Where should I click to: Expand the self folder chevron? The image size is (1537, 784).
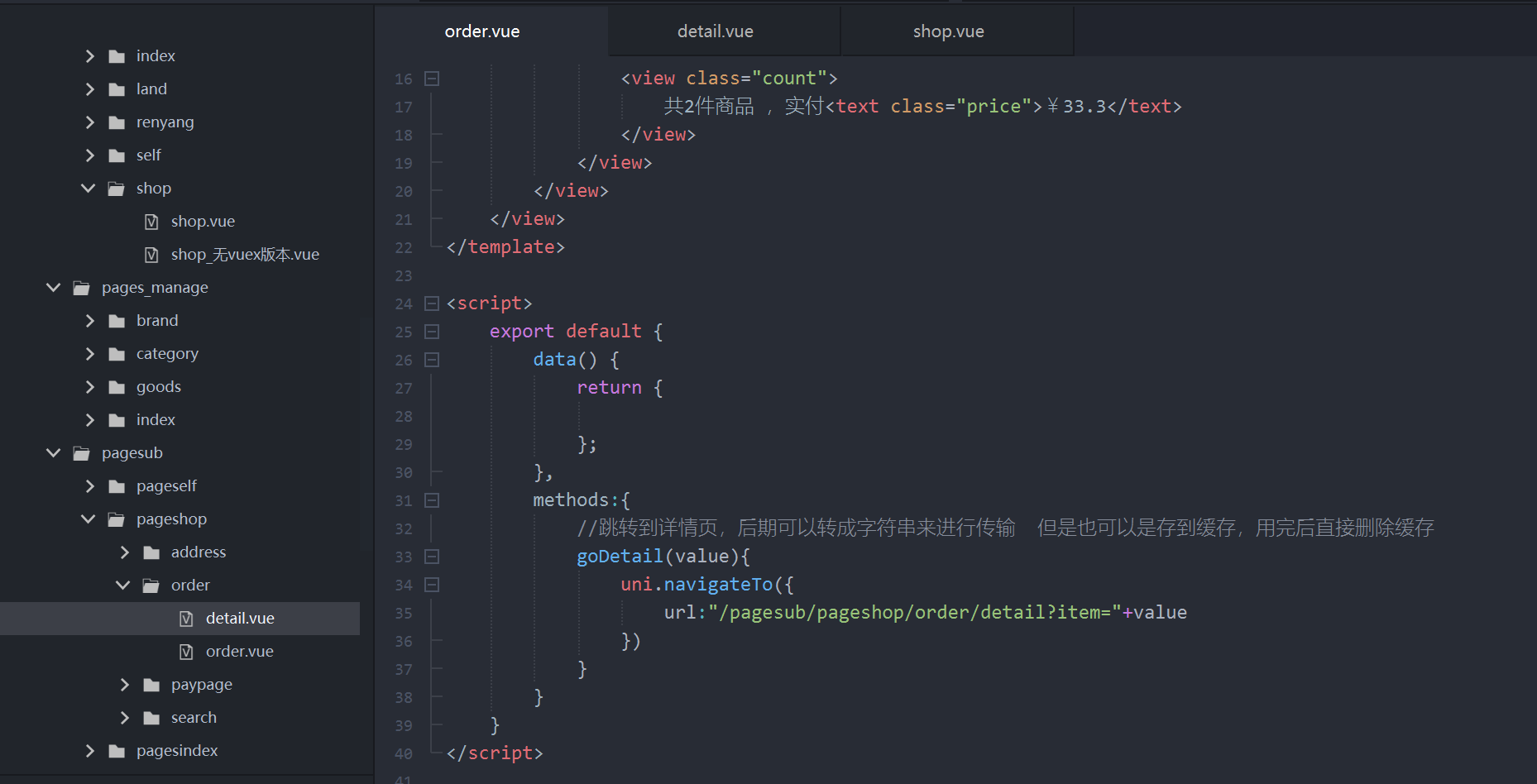90,155
